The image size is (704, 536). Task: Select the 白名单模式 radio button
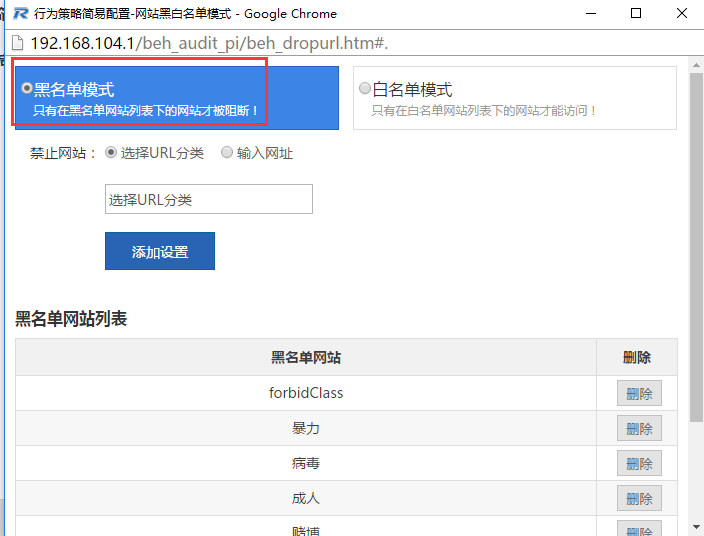click(x=365, y=89)
